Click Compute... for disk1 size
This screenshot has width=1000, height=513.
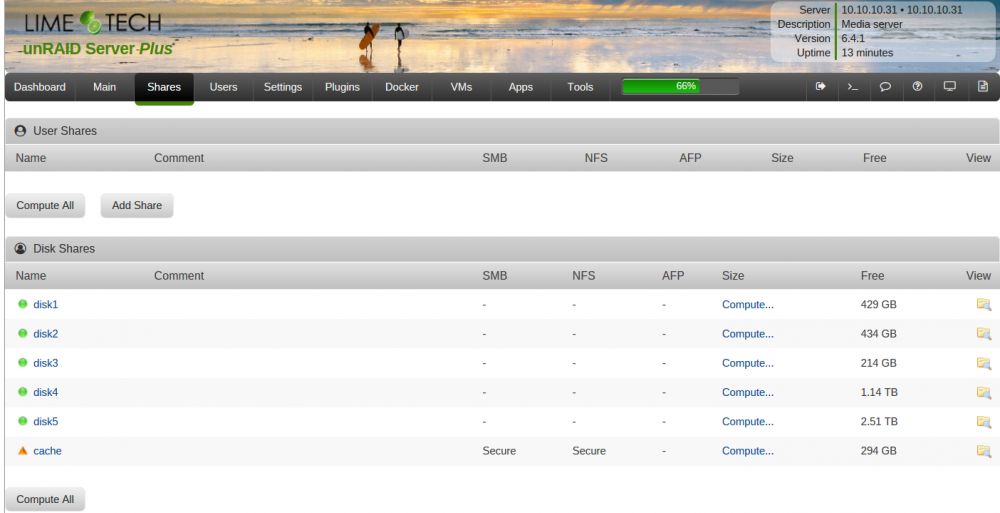747,304
